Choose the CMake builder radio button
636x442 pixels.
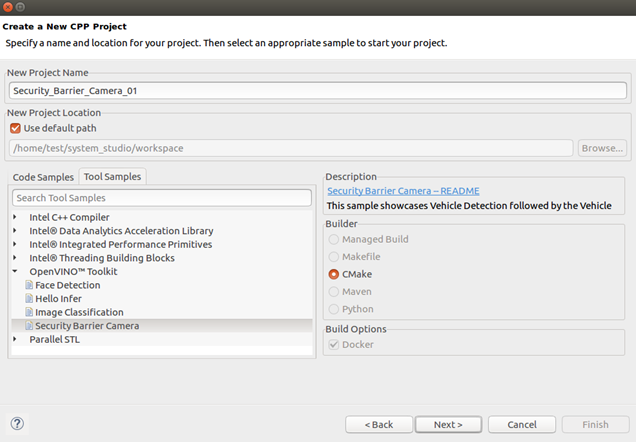click(x=333, y=274)
